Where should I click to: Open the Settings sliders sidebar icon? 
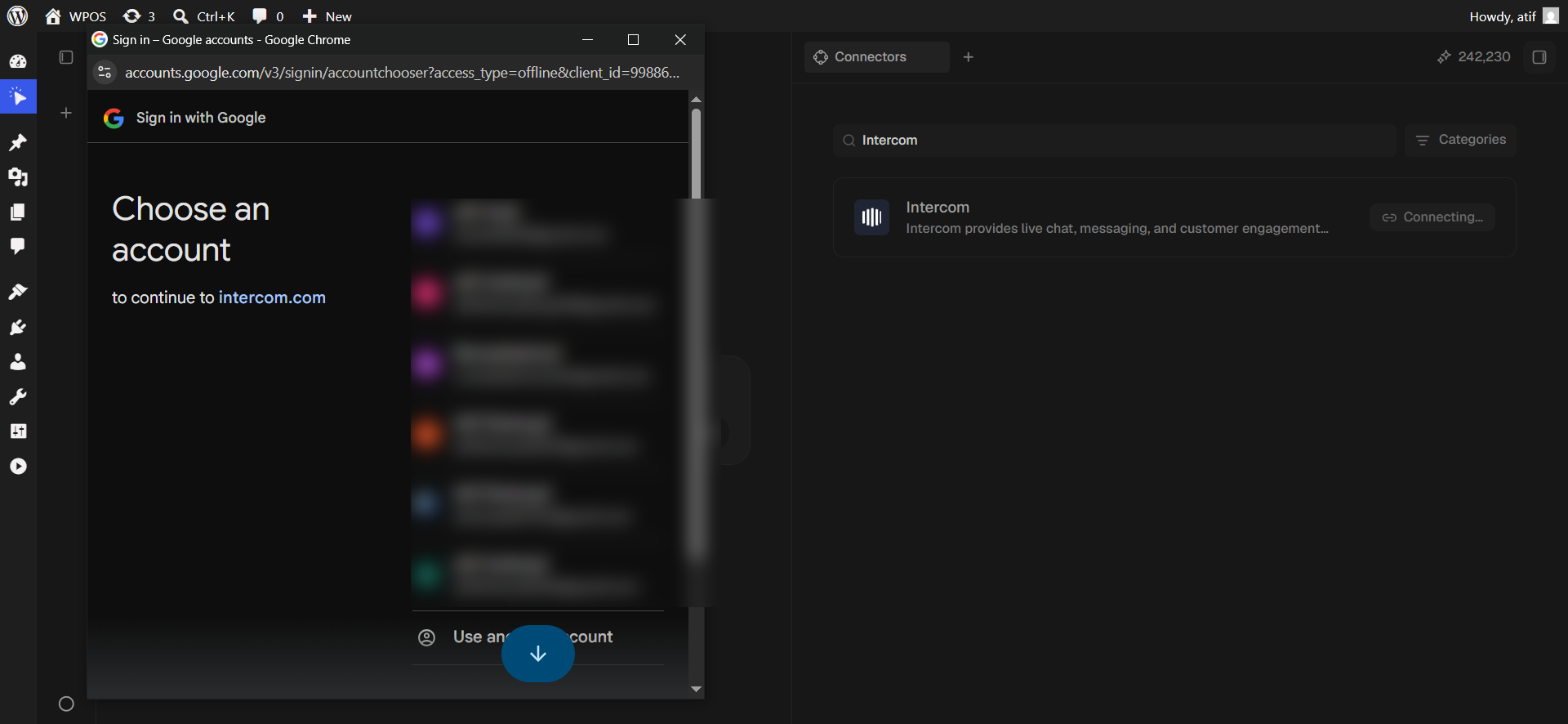click(18, 431)
